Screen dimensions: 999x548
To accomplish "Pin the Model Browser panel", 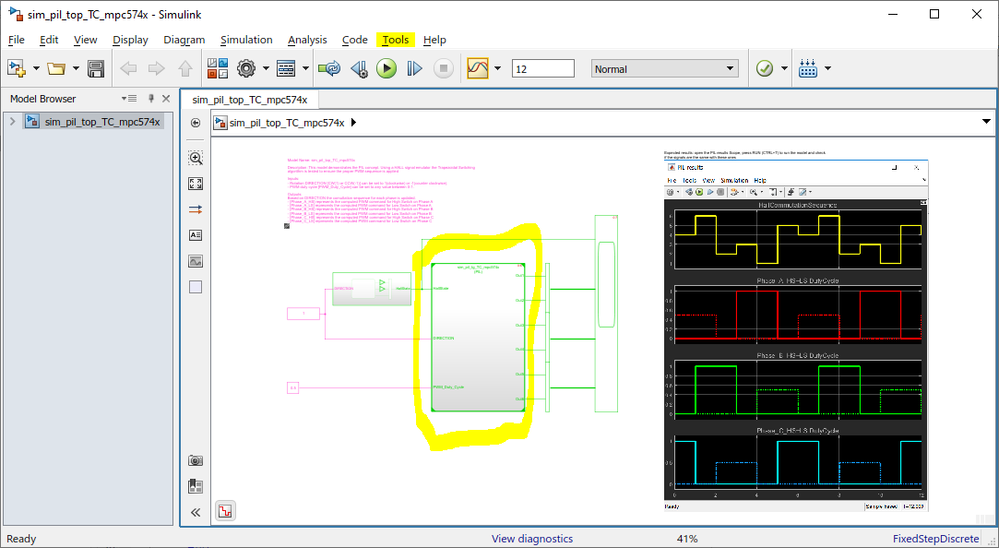I will coord(151,98).
